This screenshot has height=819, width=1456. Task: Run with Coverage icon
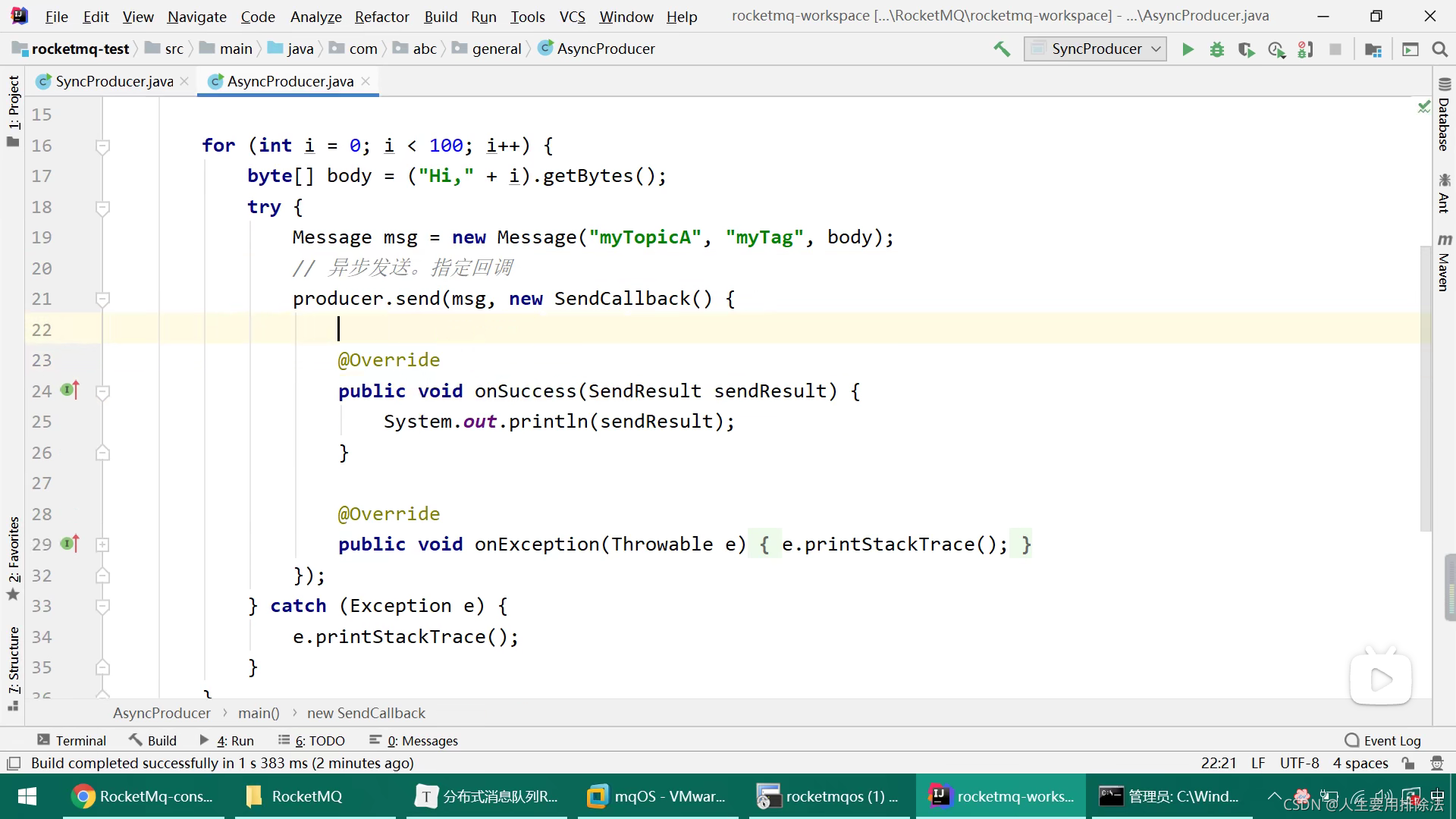[1246, 49]
